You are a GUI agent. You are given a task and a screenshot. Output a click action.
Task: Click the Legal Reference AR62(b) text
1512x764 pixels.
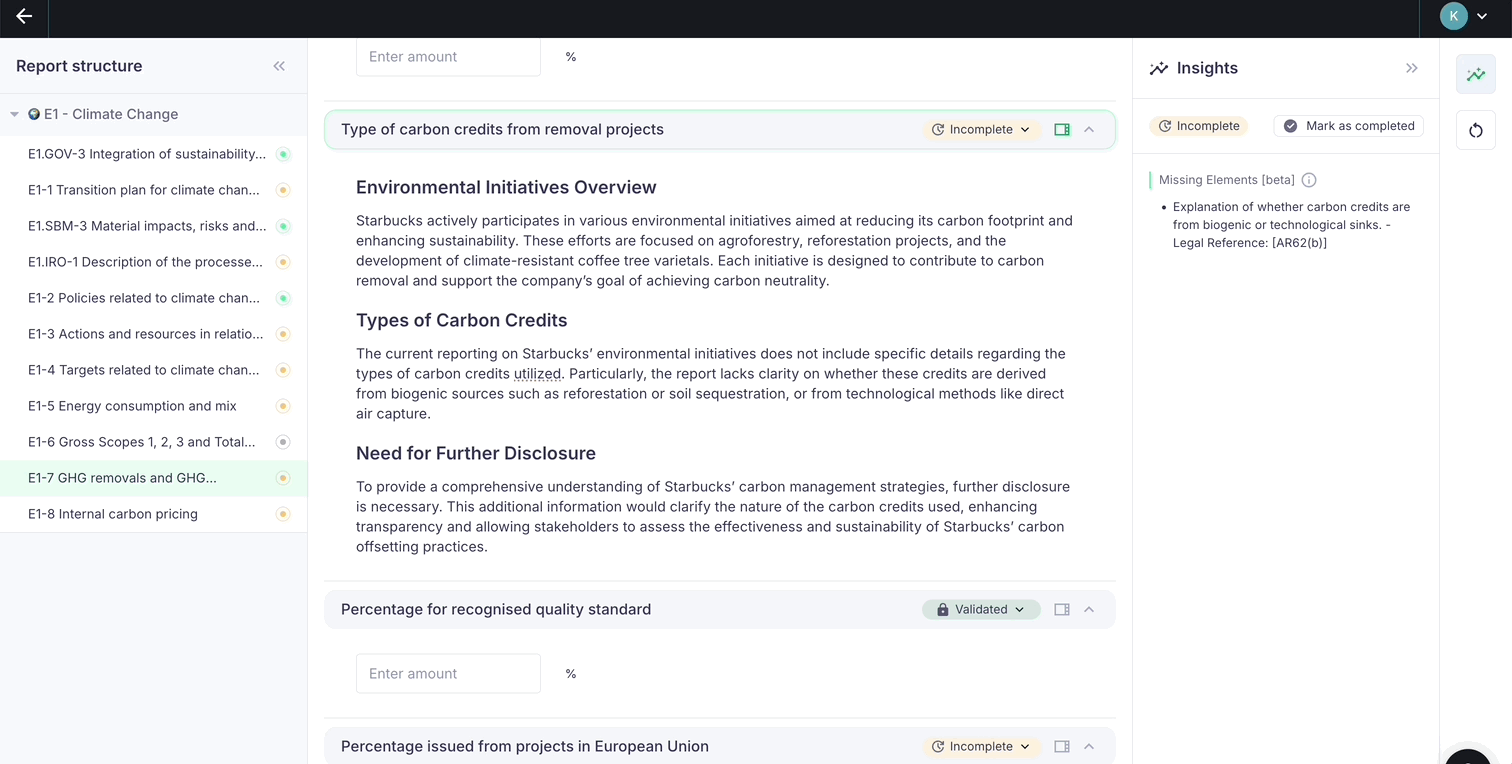click(x=1250, y=243)
